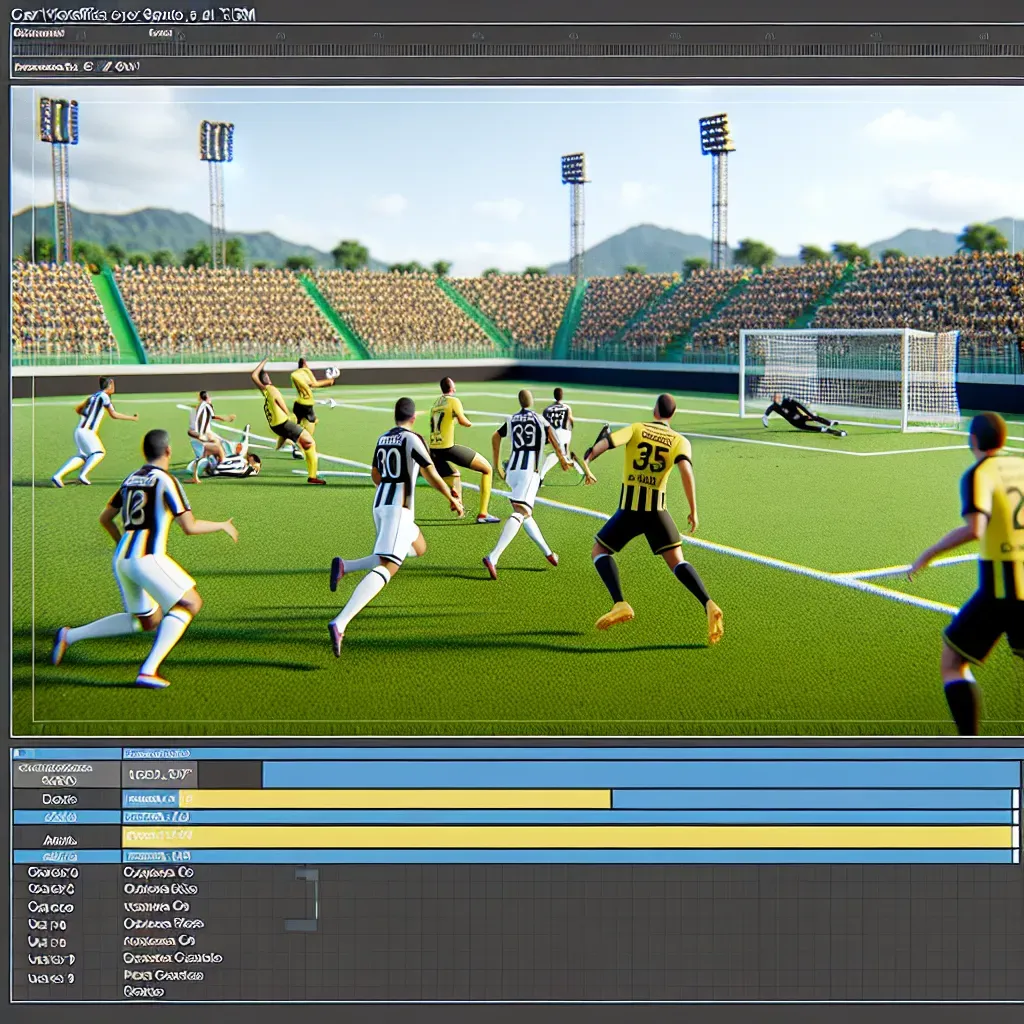Click the bracket-shaped marker in the lower grid
This screenshot has height=1024, width=1024.
click(303, 899)
